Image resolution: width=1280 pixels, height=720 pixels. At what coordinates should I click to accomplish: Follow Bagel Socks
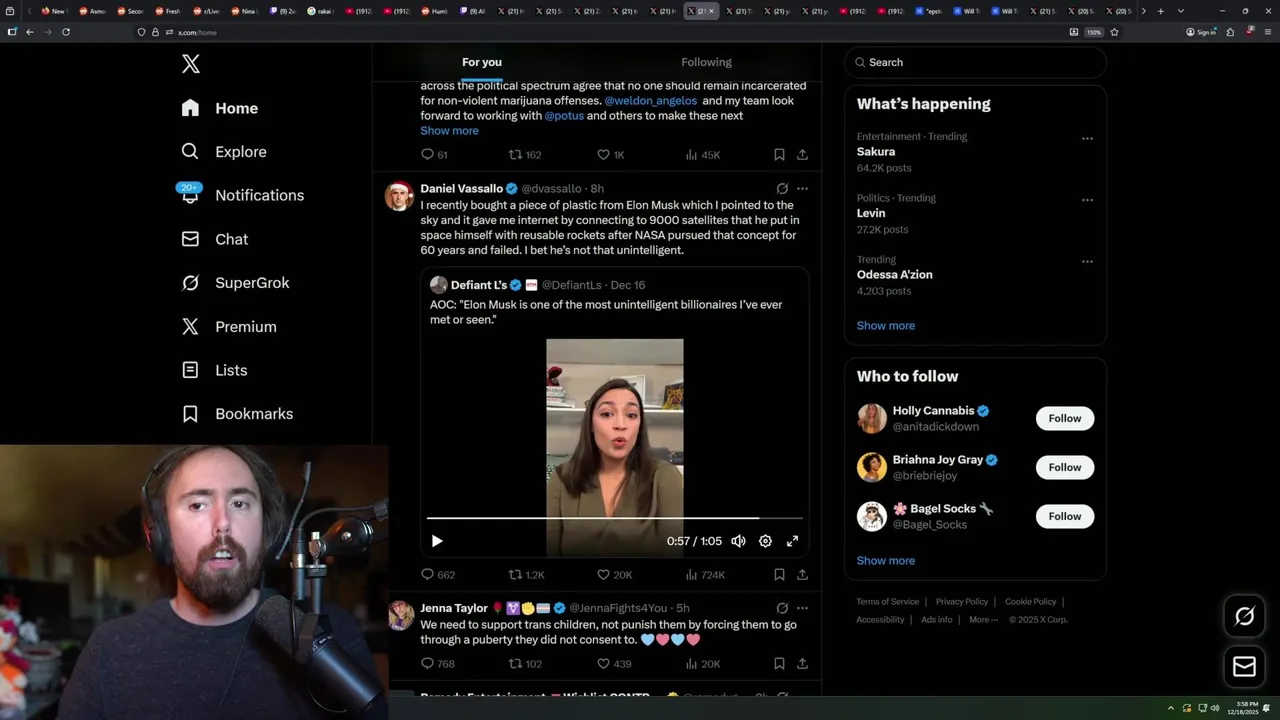[1065, 517]
